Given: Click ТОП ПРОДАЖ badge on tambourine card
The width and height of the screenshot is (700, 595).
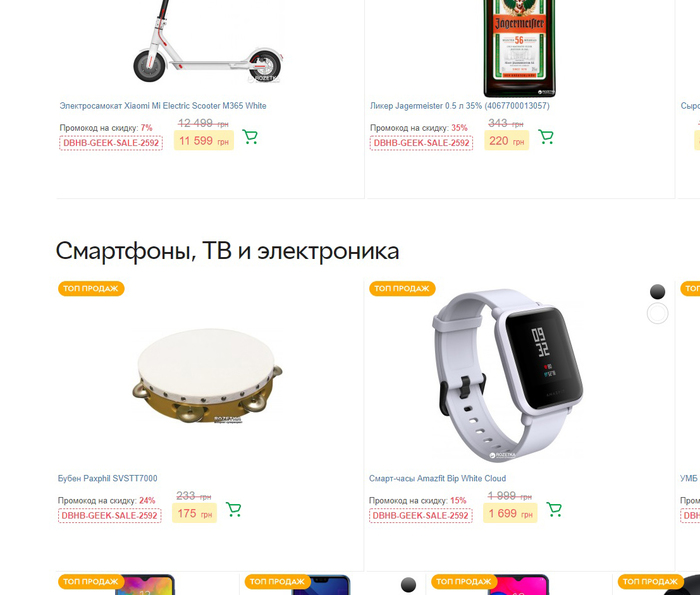Looking at the screenshot, I should coord(91,288).
